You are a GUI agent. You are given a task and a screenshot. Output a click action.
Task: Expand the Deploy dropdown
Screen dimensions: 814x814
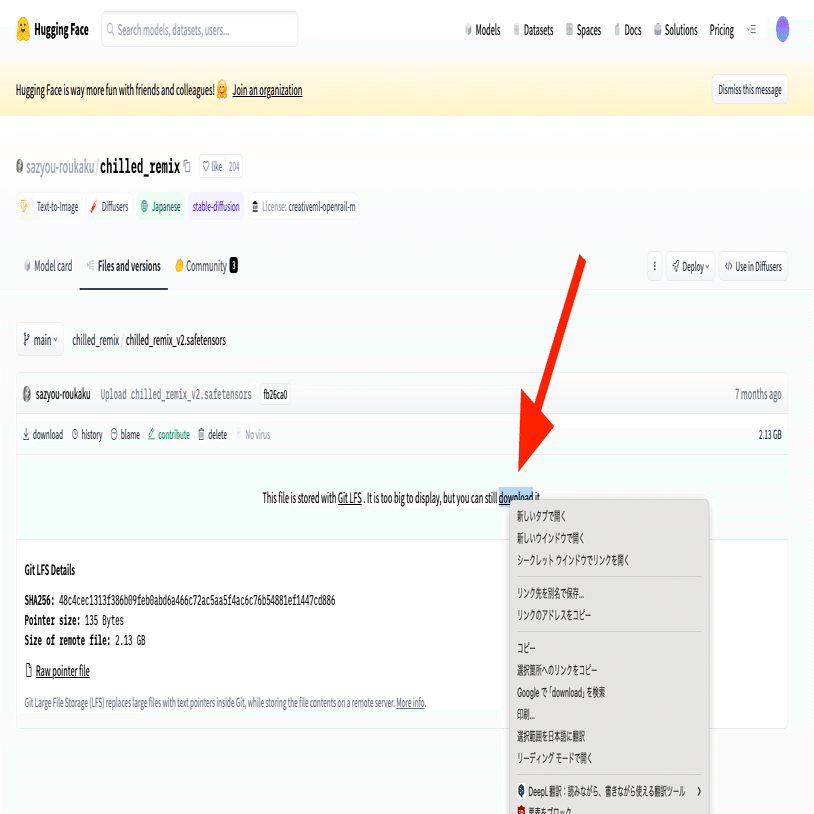pyautogui.click(x=690, y=266)
